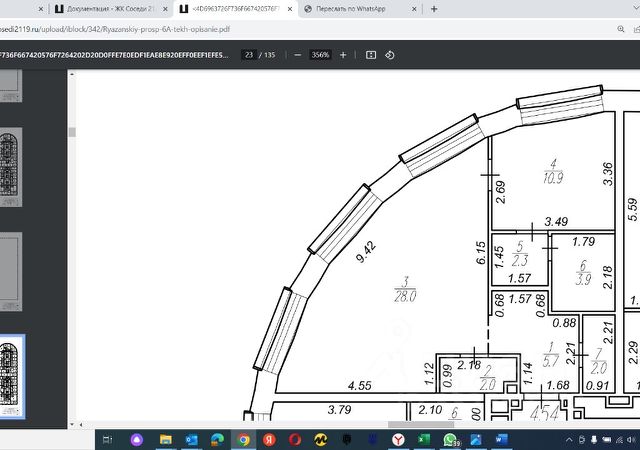Click the zoom magnifier icon in address bar
The image size is (640, 450).
pos(621,29)
